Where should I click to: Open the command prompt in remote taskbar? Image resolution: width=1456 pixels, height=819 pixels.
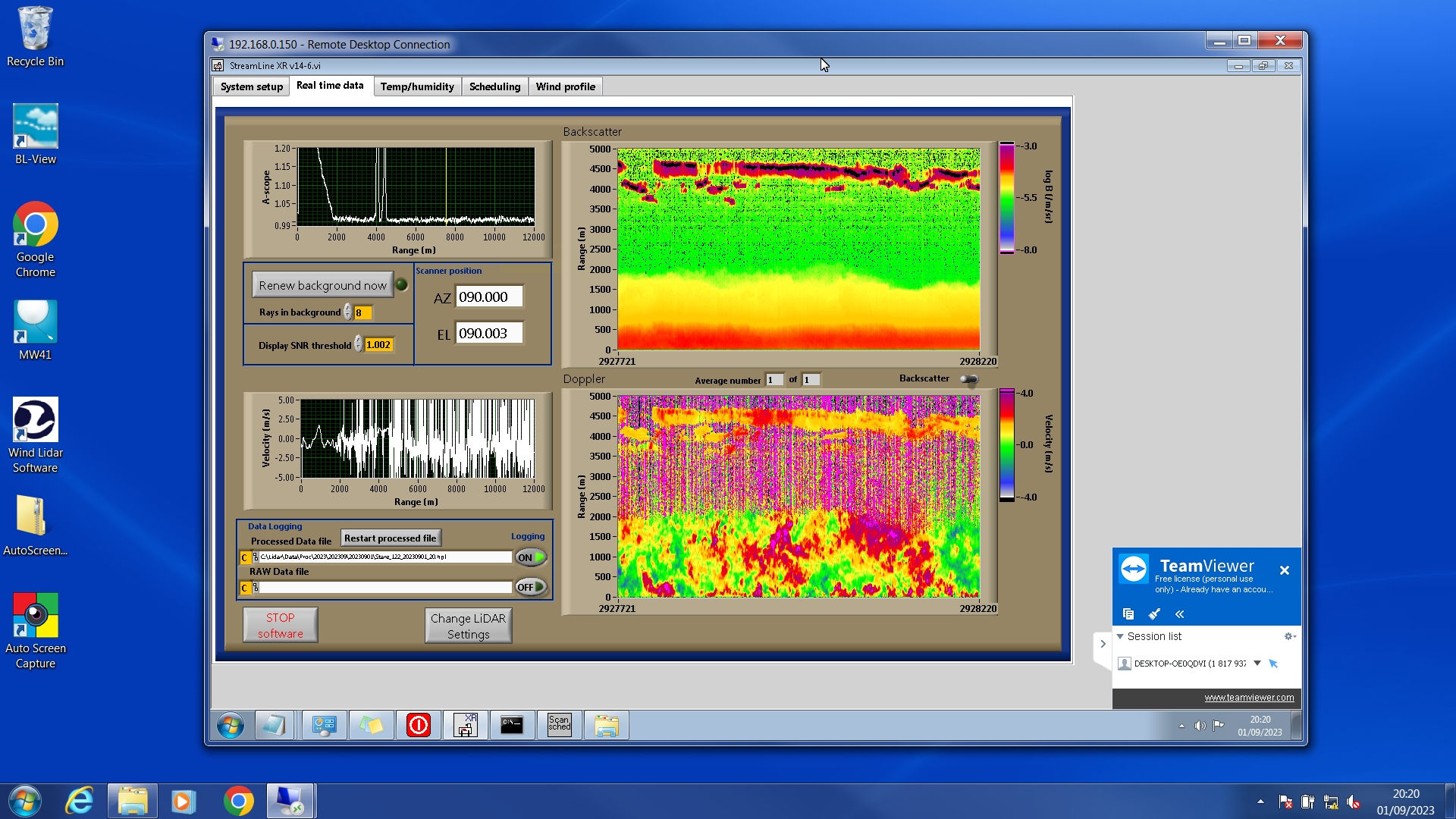512,725
